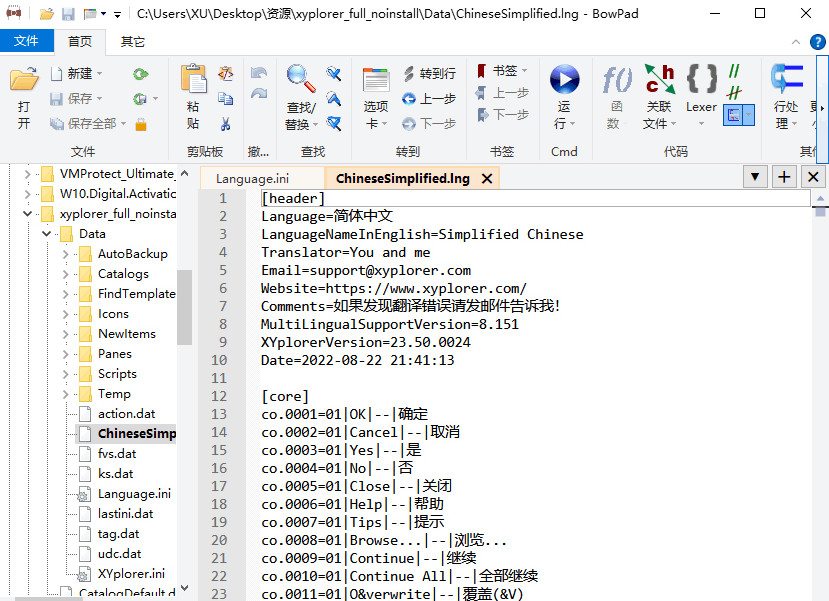Click the scissors cut icon

(x=226, y=124)
